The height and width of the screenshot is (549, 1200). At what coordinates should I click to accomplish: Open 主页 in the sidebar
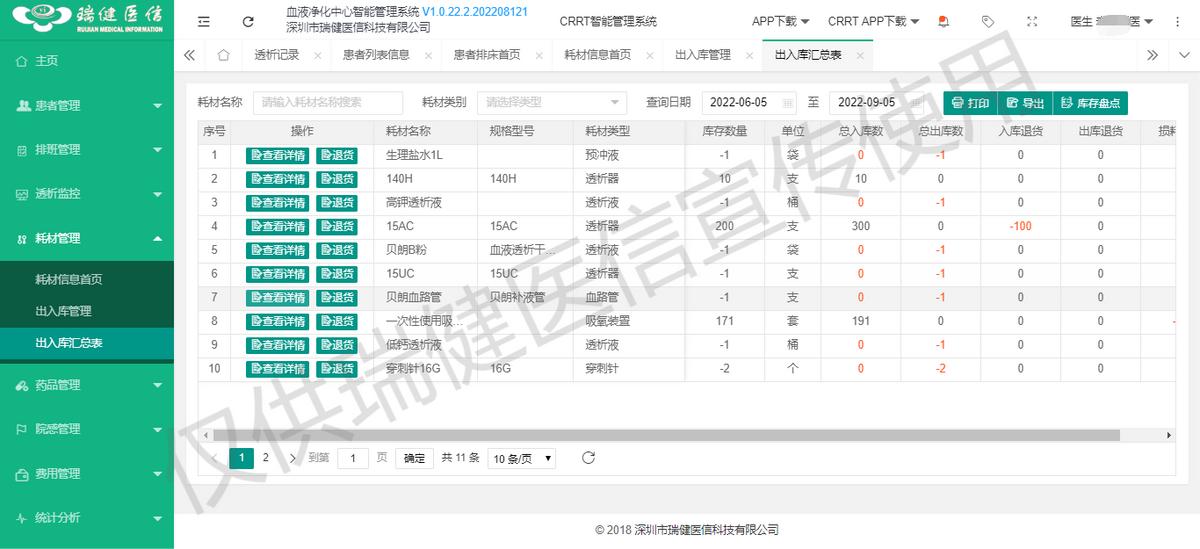(x=87, y=61)
